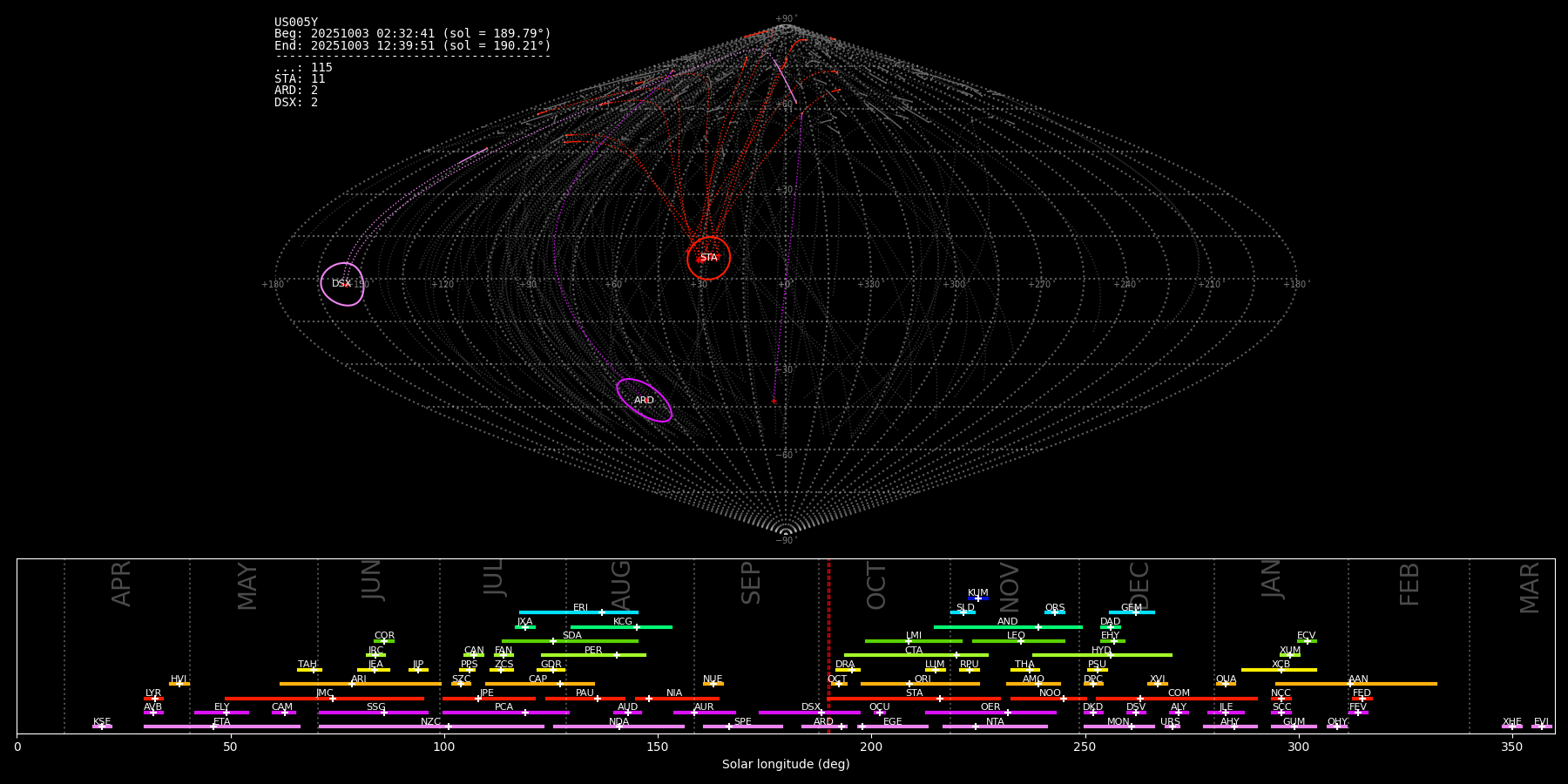Click the NZC shower label in timeline
Screen dimensions: 1568x784
430,722
